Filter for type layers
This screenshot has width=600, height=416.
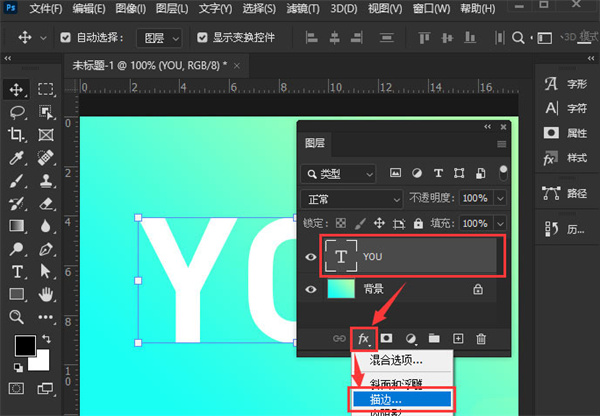point(438,173)
